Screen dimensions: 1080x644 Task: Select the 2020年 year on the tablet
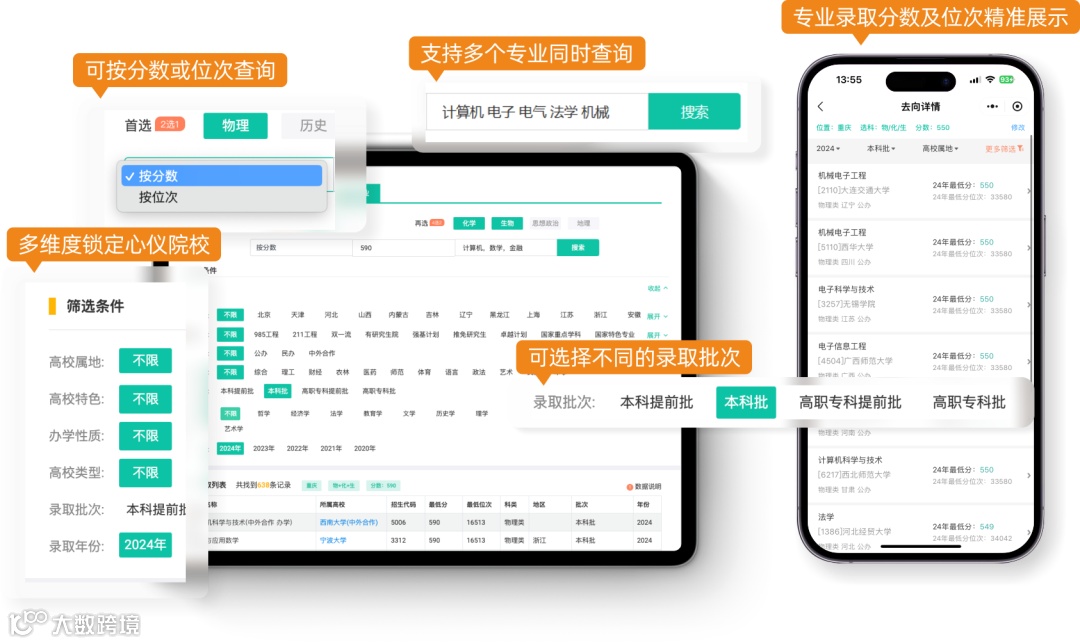click(365, 448)
